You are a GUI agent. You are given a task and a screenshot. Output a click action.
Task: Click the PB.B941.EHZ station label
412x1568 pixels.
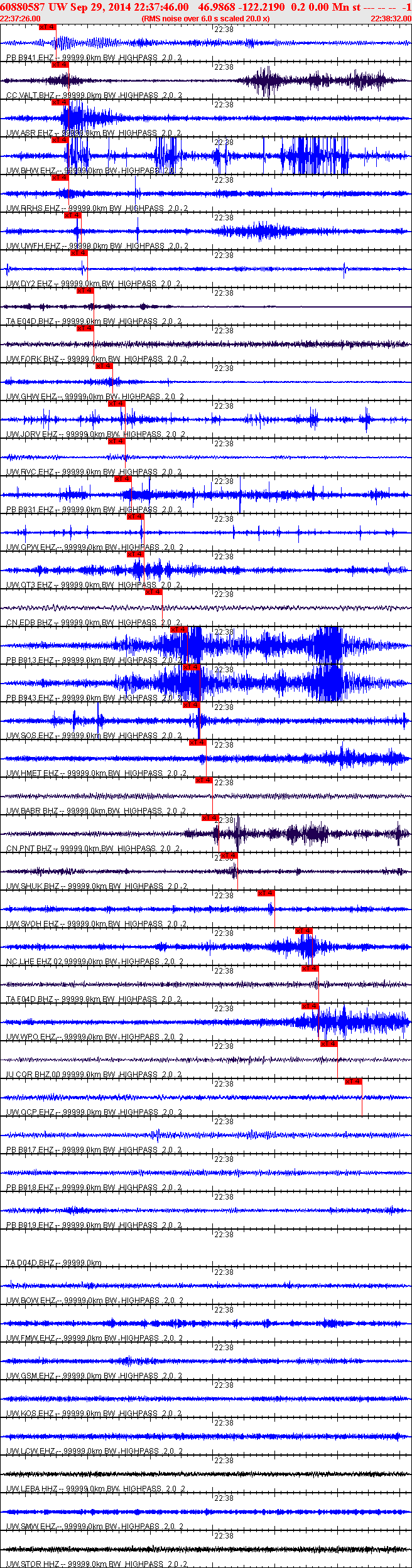[x=30, y=58]
